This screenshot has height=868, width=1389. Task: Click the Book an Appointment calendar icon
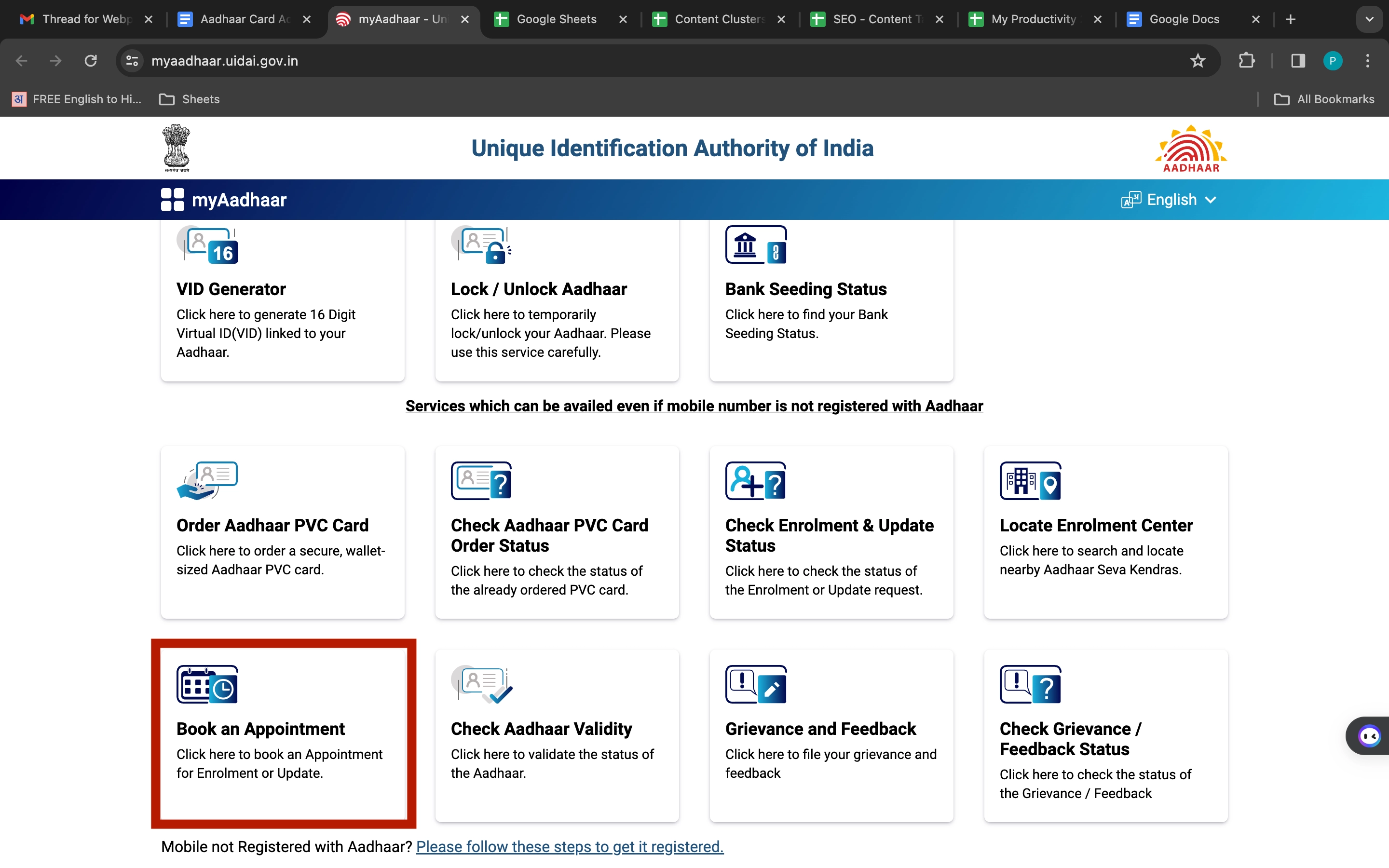[x=206, y=684]
